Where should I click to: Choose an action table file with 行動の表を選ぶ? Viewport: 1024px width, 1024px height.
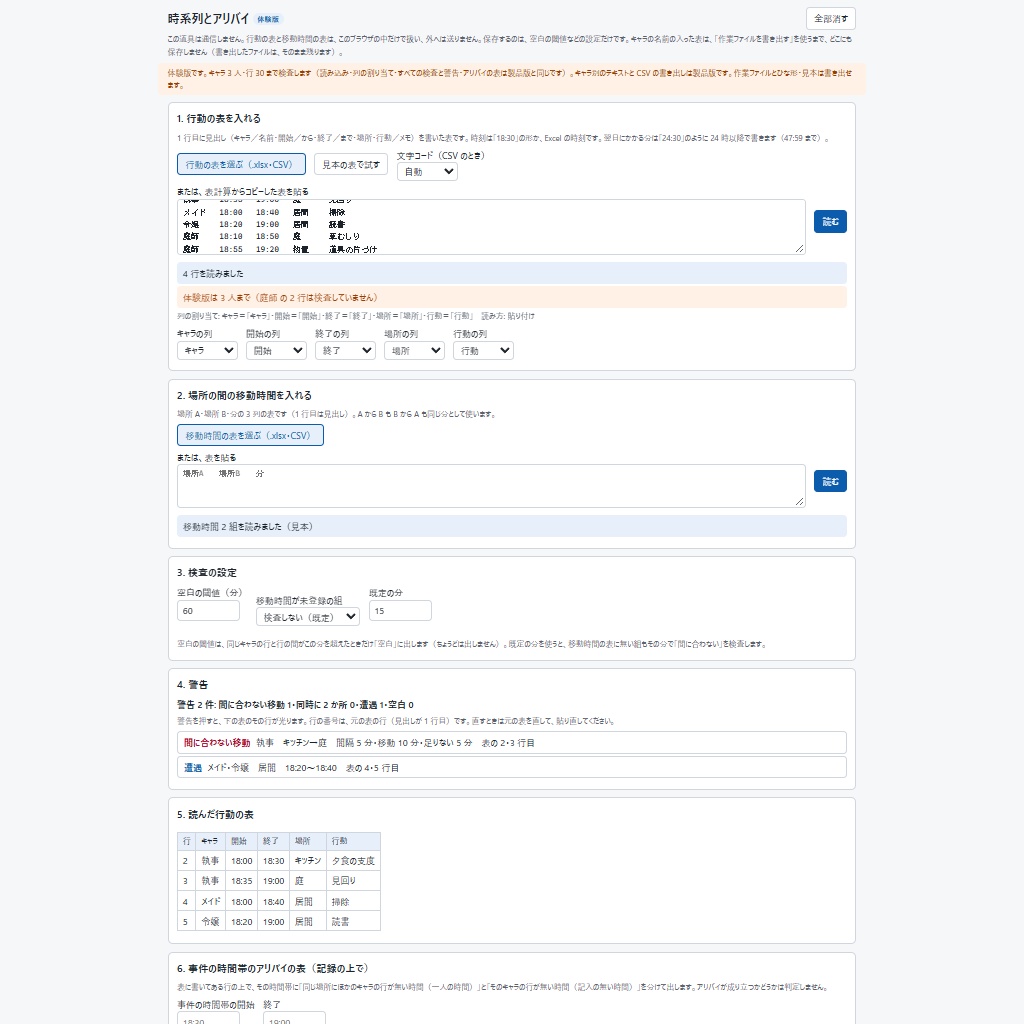click(x=241, y=165)
